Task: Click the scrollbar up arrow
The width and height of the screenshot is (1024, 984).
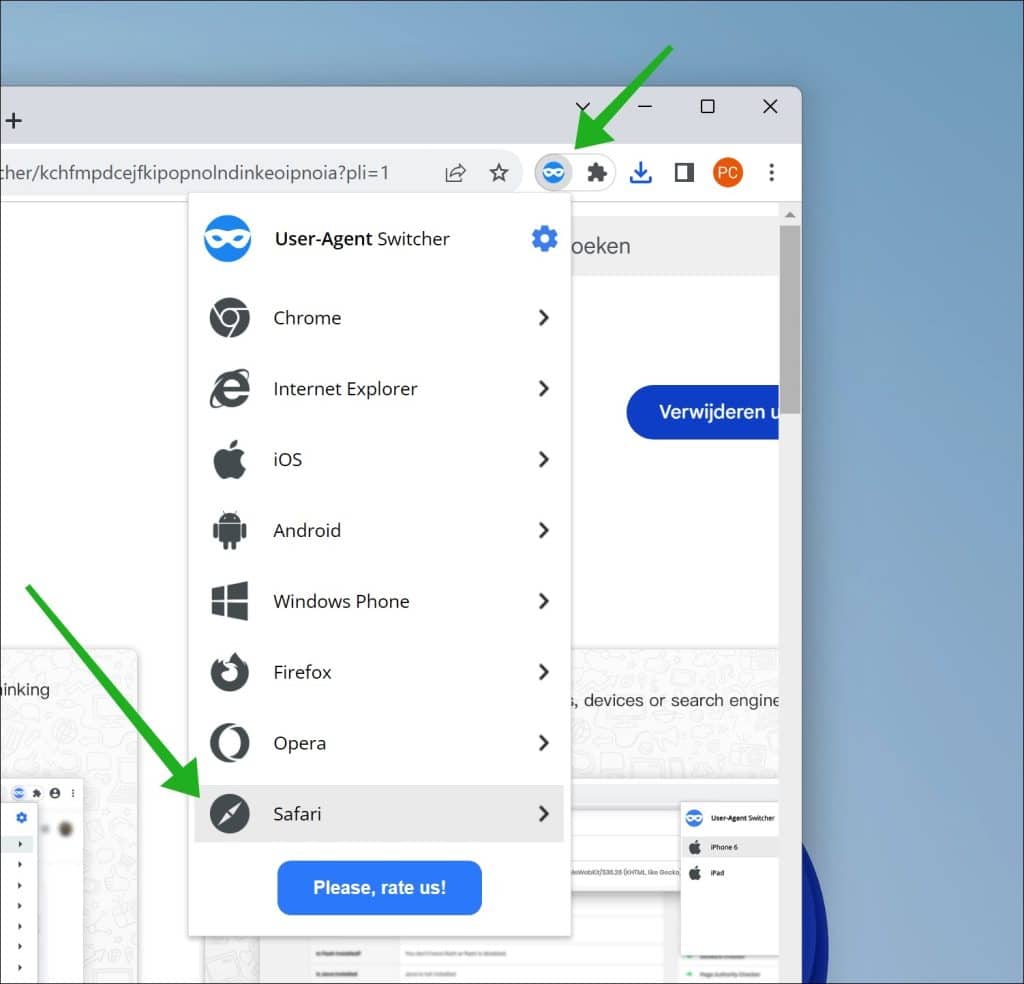Action: point(790,215)
